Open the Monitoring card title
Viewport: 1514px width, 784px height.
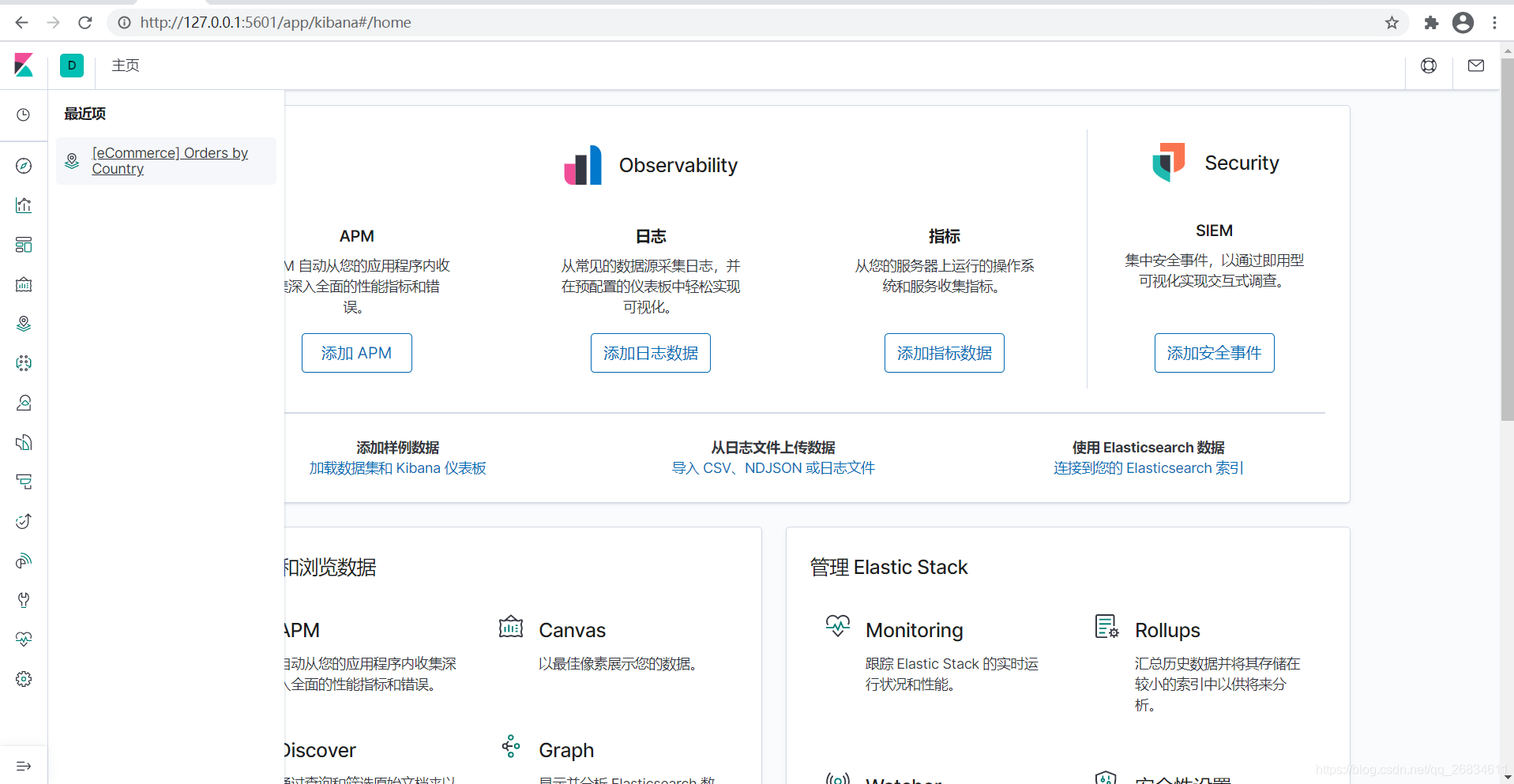tap(915, 630)
